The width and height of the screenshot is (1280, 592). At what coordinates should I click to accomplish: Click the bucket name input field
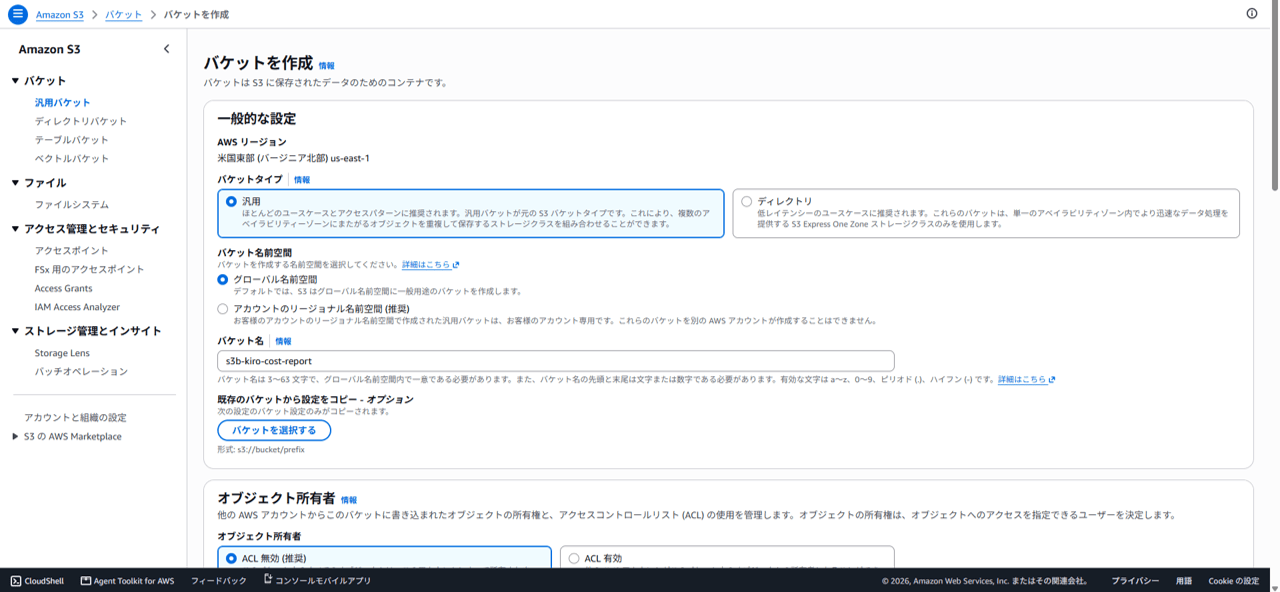(x=556, y=361)
